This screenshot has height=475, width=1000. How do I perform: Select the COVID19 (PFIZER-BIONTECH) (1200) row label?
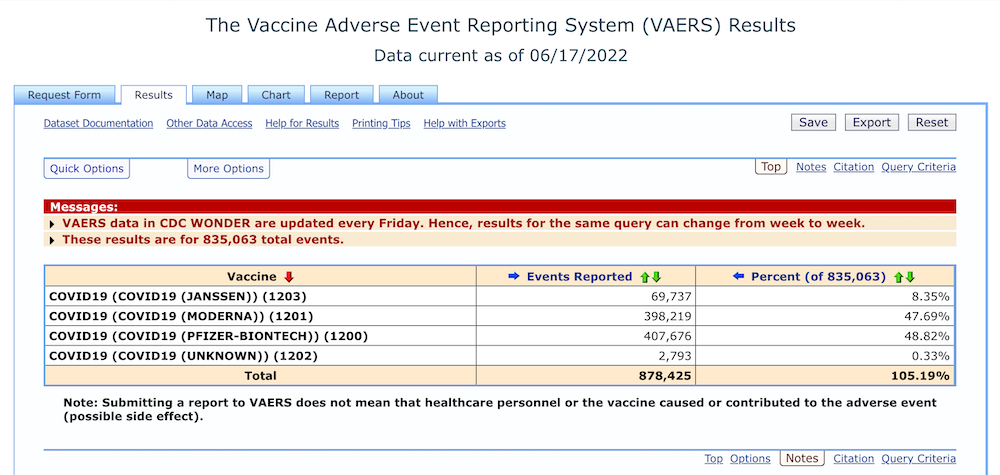click(209, 336)
